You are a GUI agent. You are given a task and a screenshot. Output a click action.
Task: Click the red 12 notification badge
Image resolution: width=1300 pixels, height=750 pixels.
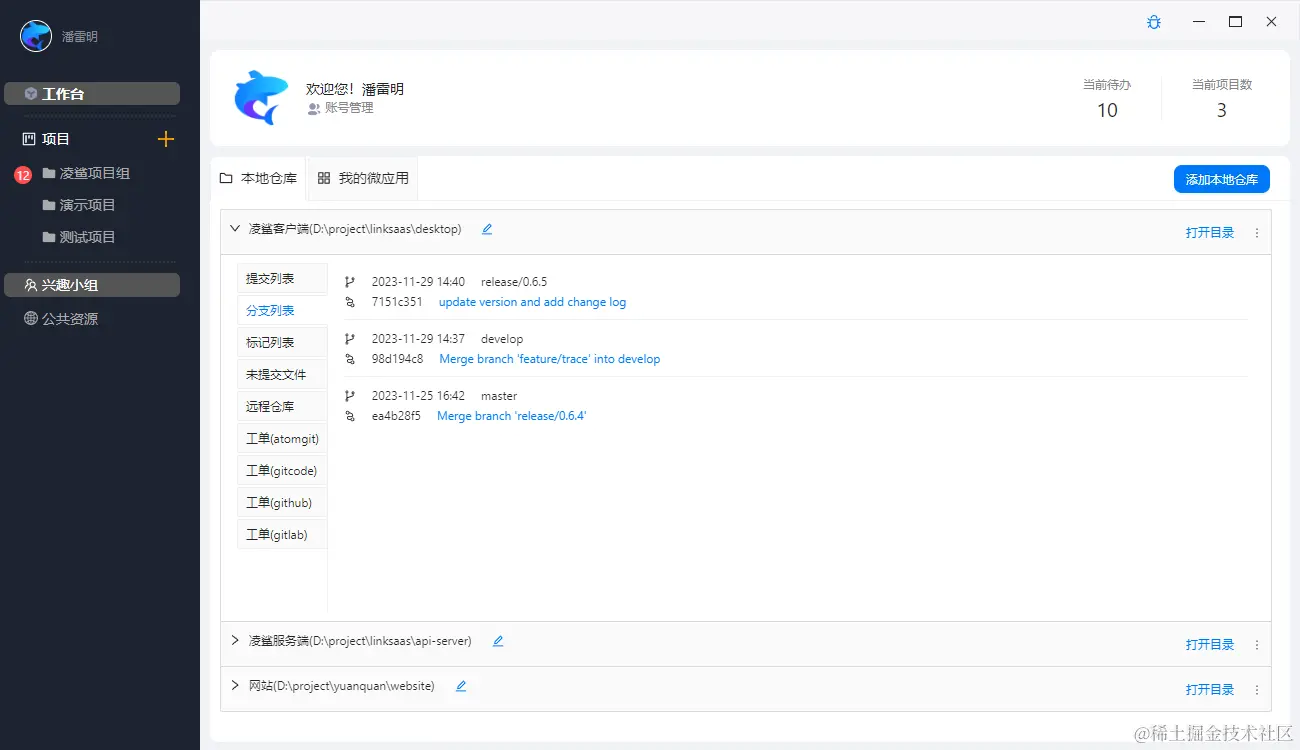[23, 175]
